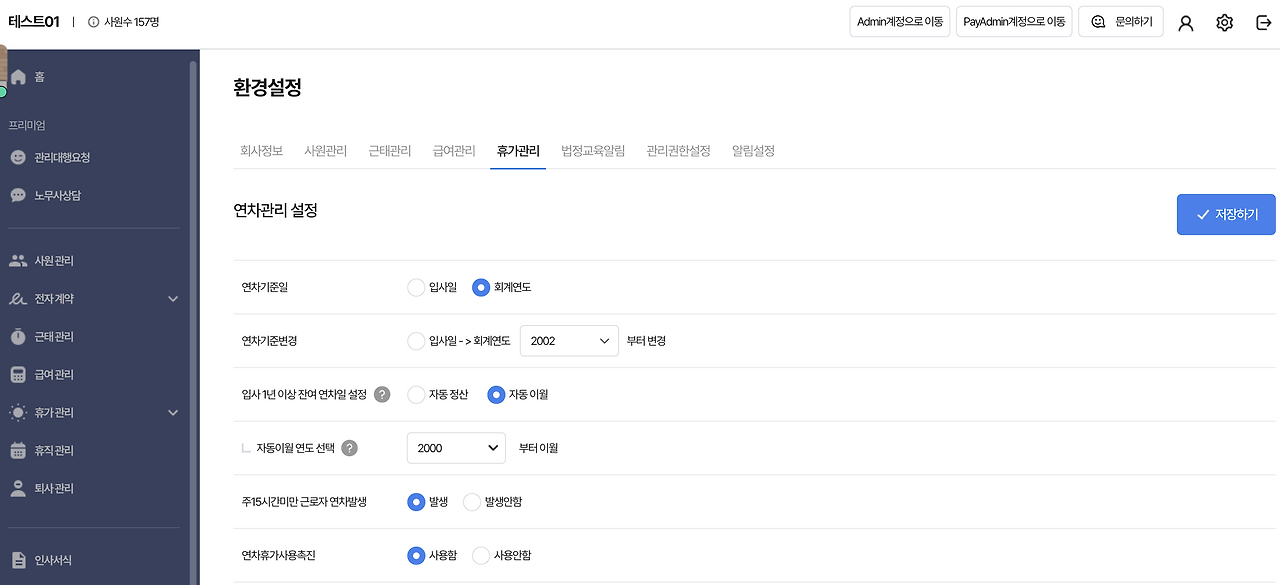Image resolution: width=1280 pixels, height=585 pixels.
Task: Click the 퇴사 관리 person icon
Action: coord(18,489)
